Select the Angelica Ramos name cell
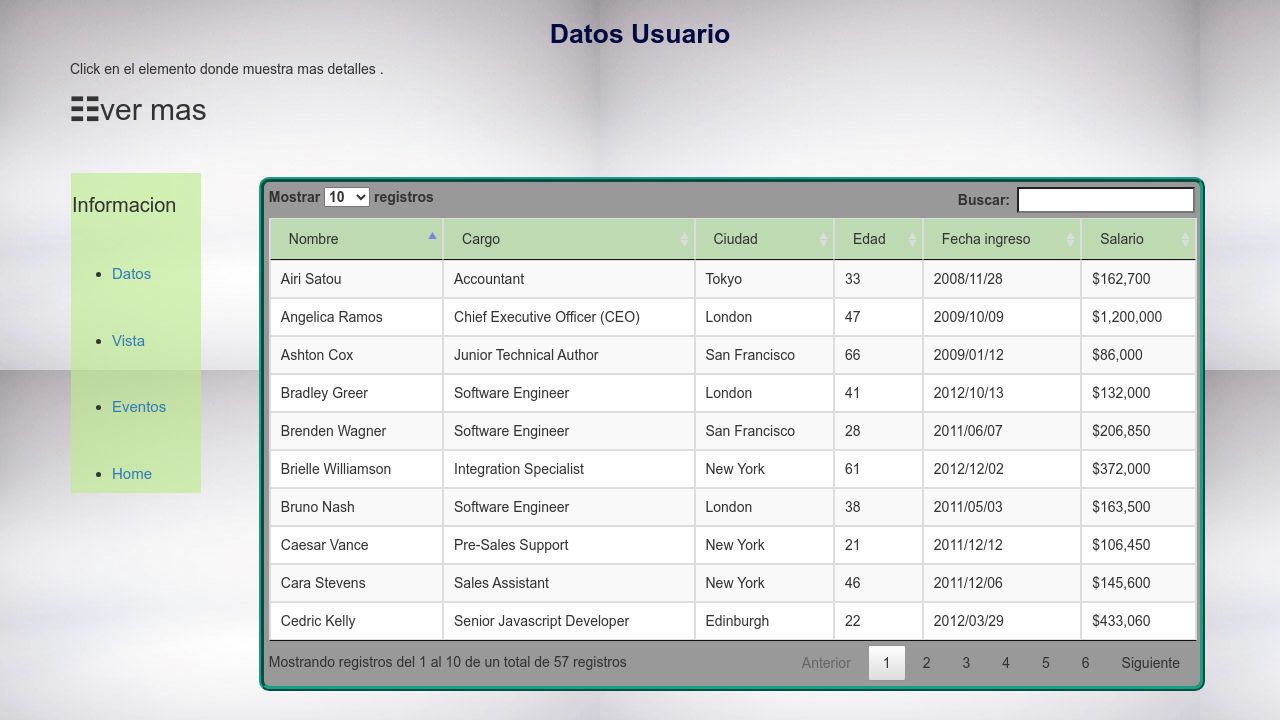 [356, 317]
